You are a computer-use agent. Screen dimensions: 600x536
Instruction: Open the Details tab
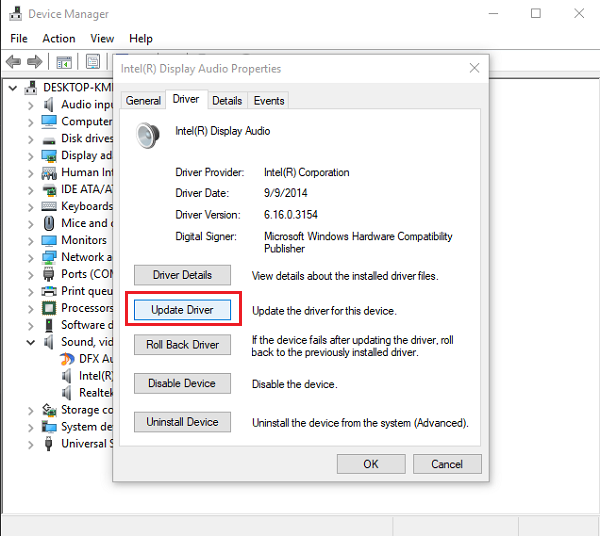coord(227,100)
